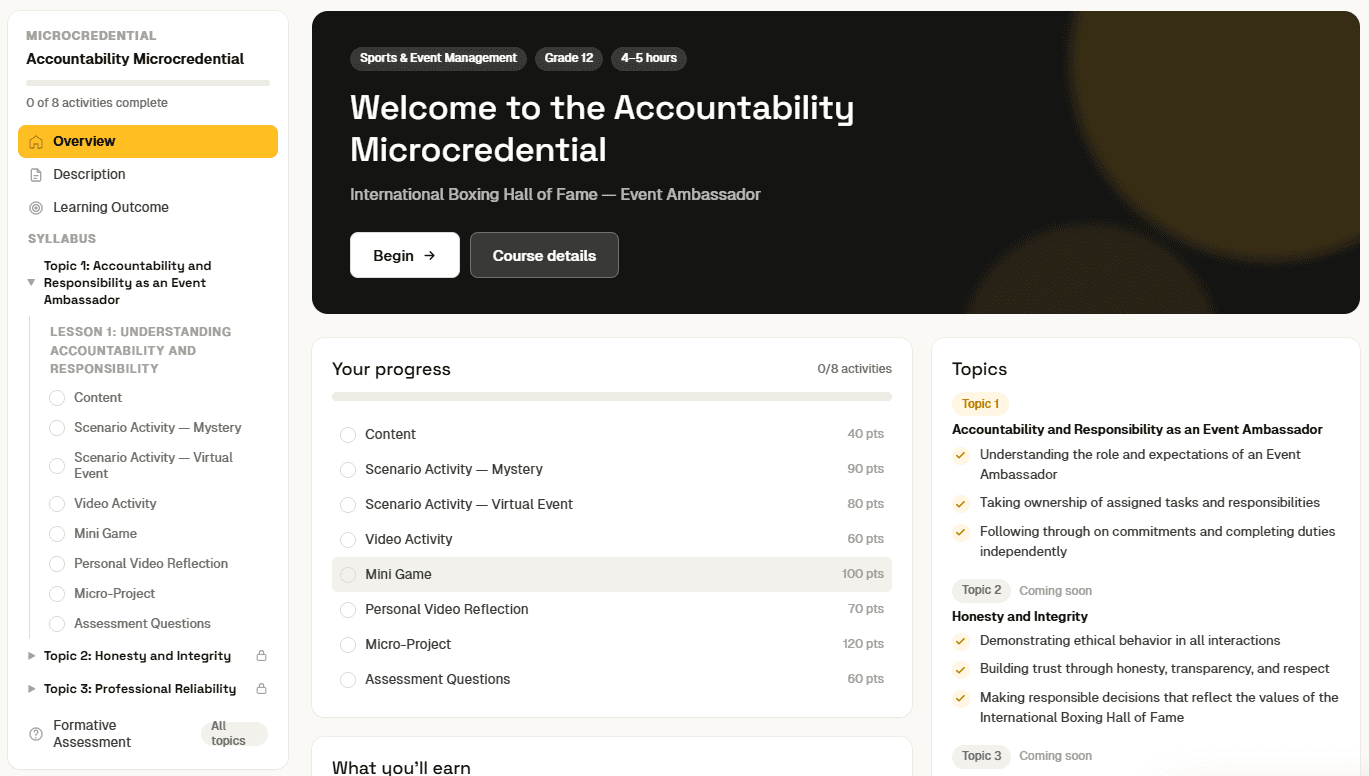This screenshot has width=1369, height=776.
Task: Click the Topic 2 badge in Topics
Action: pos(982,590)
